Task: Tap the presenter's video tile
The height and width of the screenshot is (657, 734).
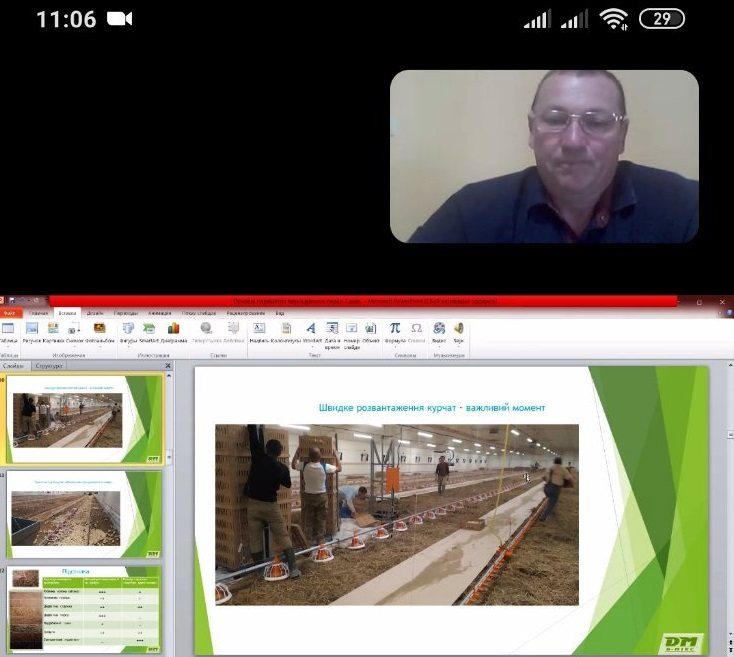Action: (x=544, y=156)
